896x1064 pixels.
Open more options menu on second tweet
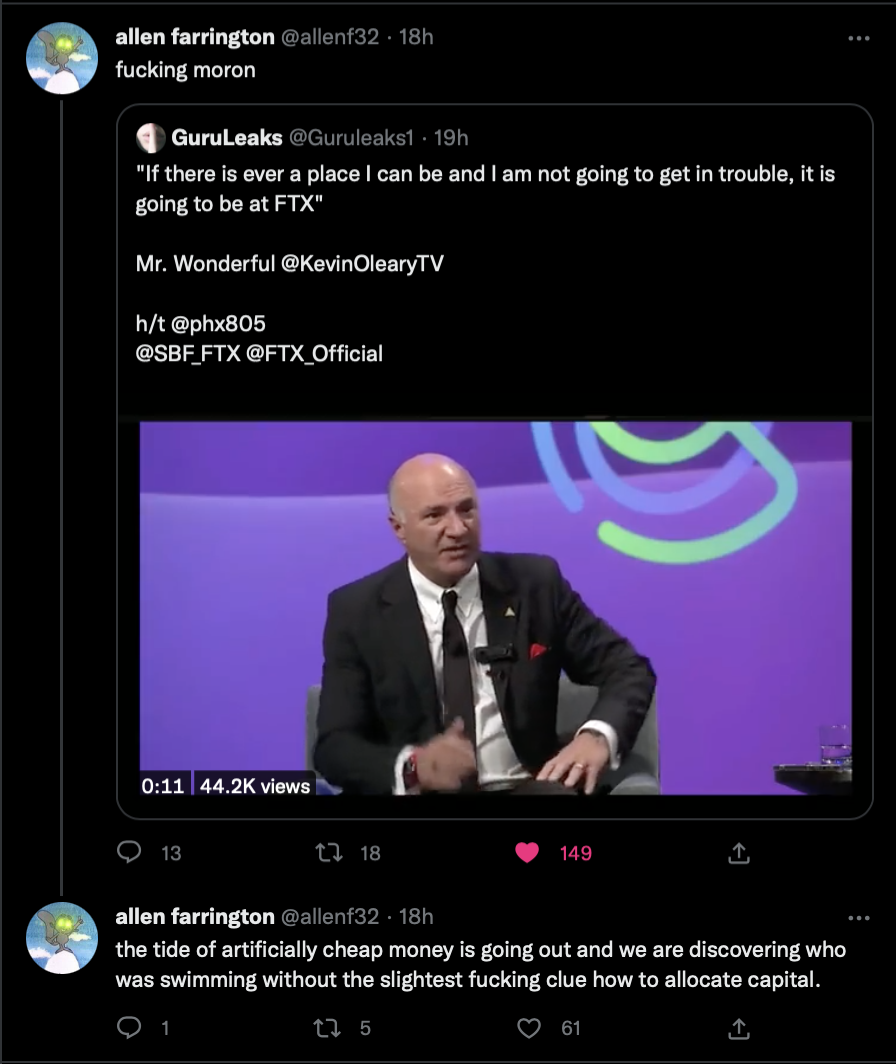click(x=858, y=917)
